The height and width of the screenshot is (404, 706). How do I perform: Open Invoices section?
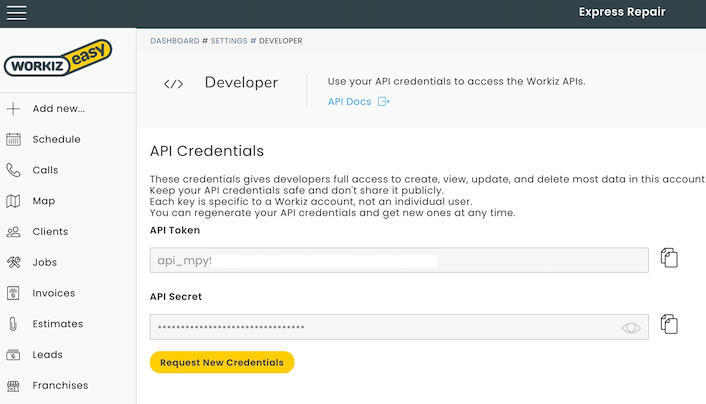coord(54,293)
